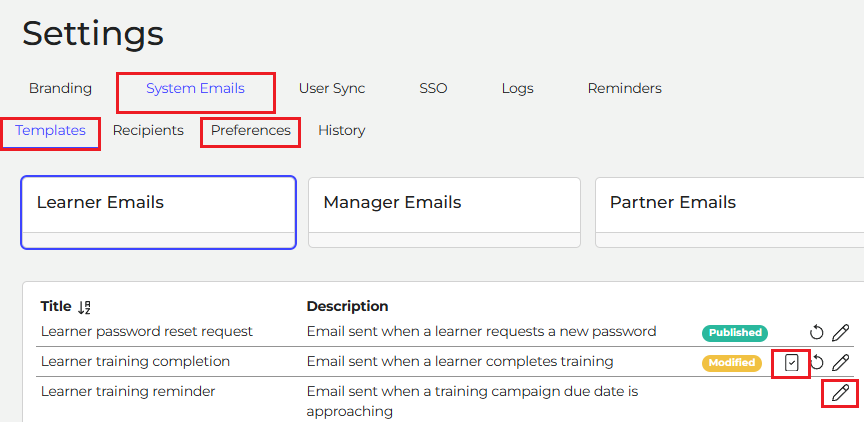Go to the SSO tab

click(433, 88)
